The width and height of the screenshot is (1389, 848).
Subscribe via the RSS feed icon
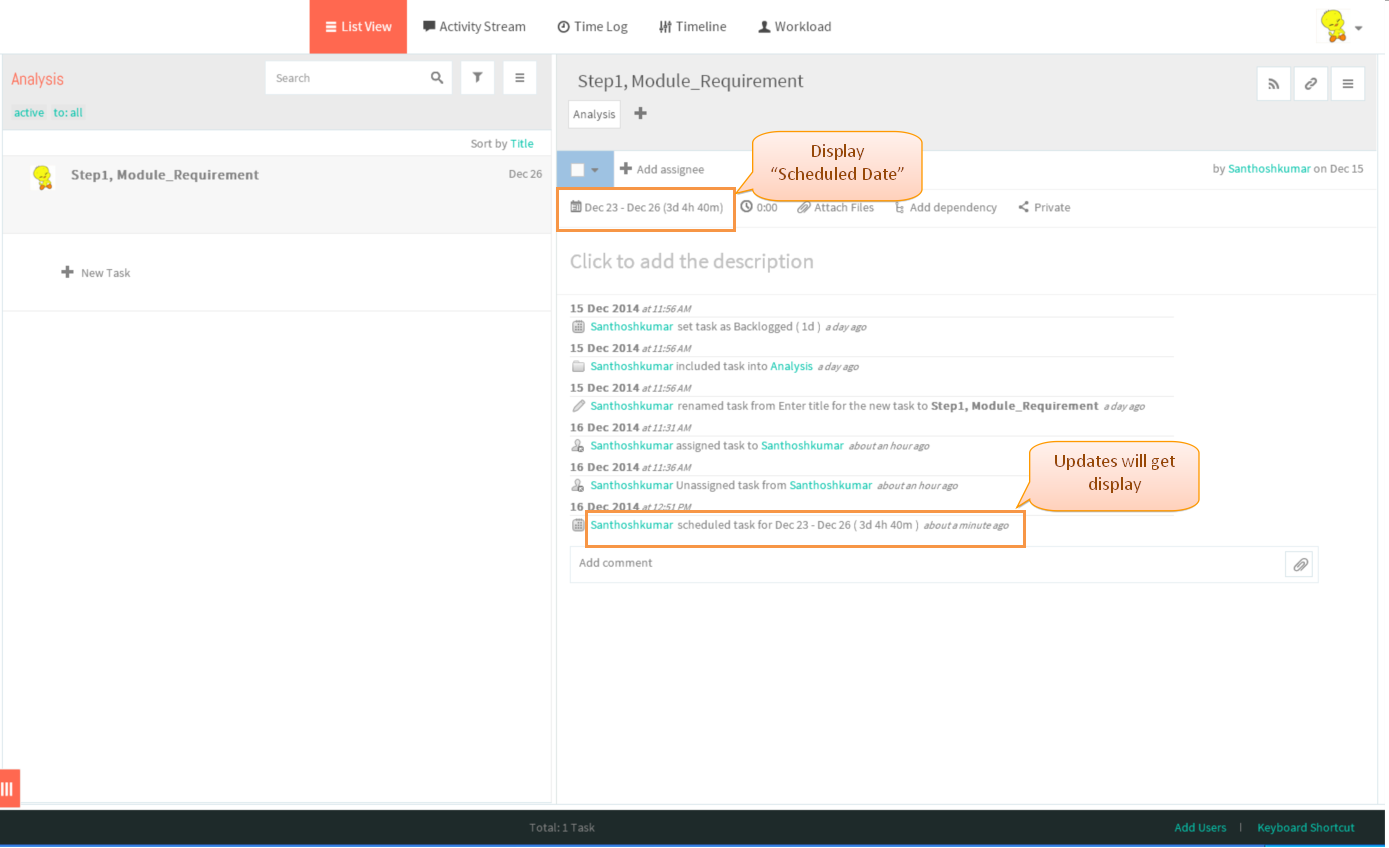click(x=1274, y=85)
